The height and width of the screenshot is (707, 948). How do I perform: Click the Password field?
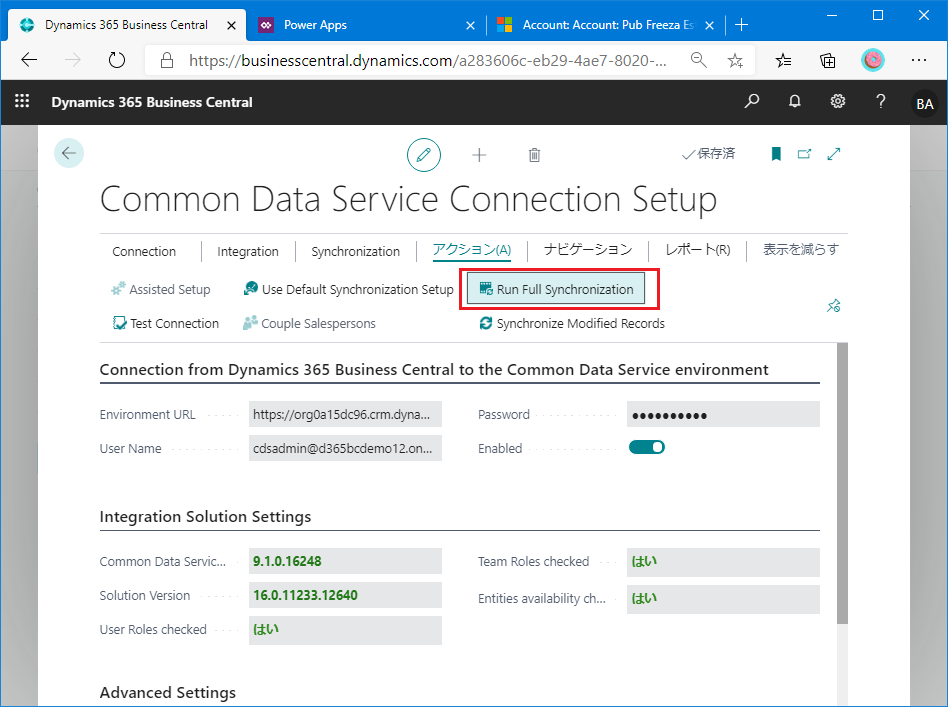723,415
